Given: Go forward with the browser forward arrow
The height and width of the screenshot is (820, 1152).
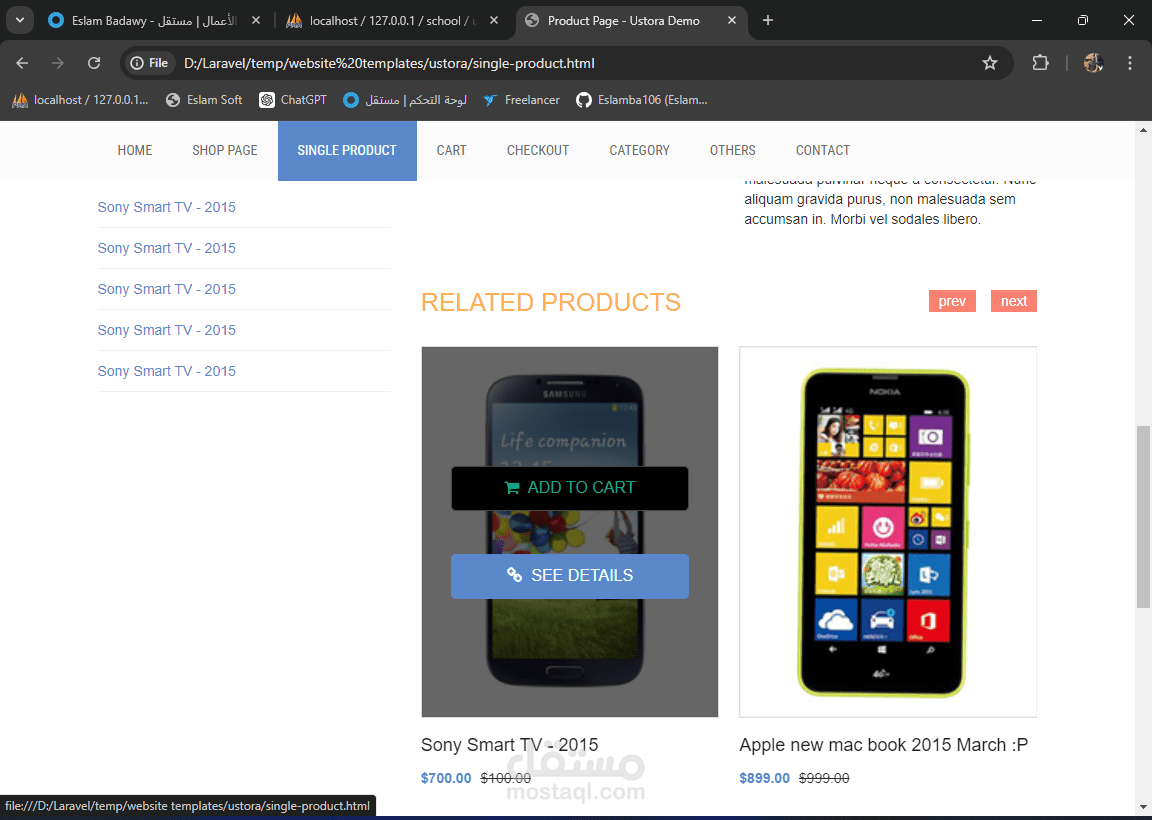Looking at the screenshot, I should click(x=57, y=63).
